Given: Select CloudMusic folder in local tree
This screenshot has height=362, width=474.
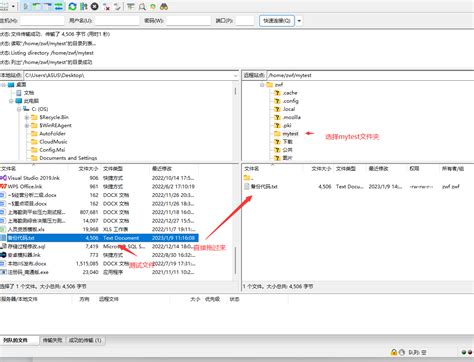Looking at the screenshot, I should coord(53,142).
